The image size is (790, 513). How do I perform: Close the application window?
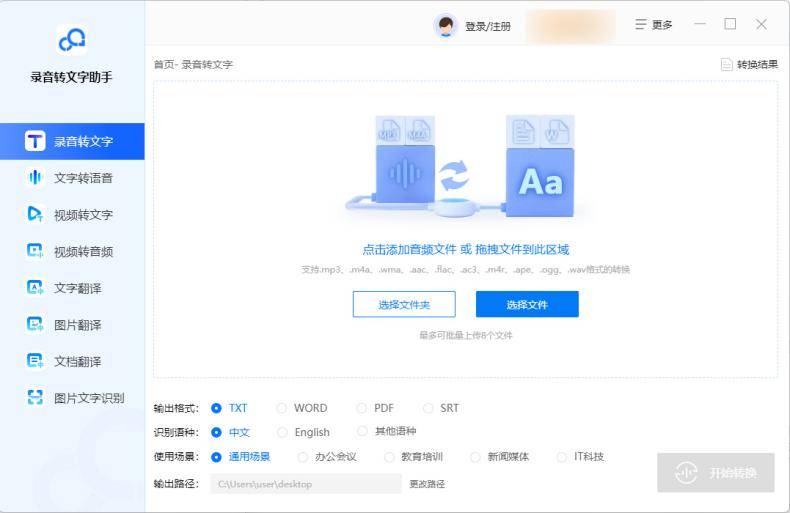[x=761, y=24]
